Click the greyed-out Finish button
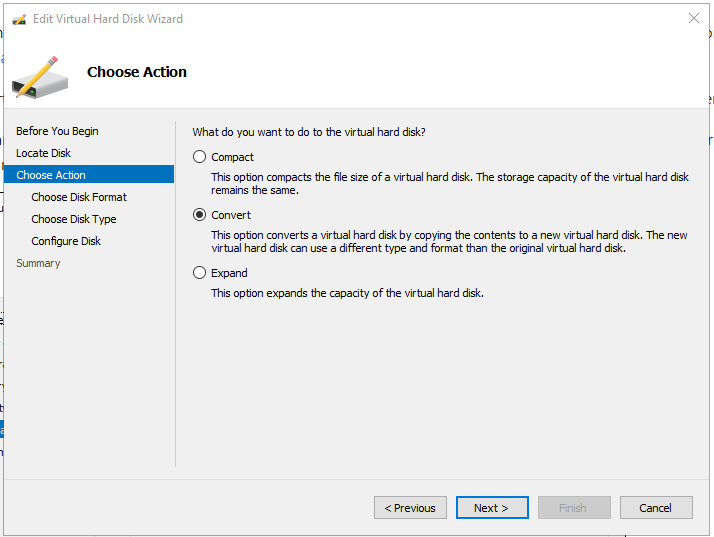The height and width of the screenshot is (537, 714). pyautogui.click(x=574, y=507)
